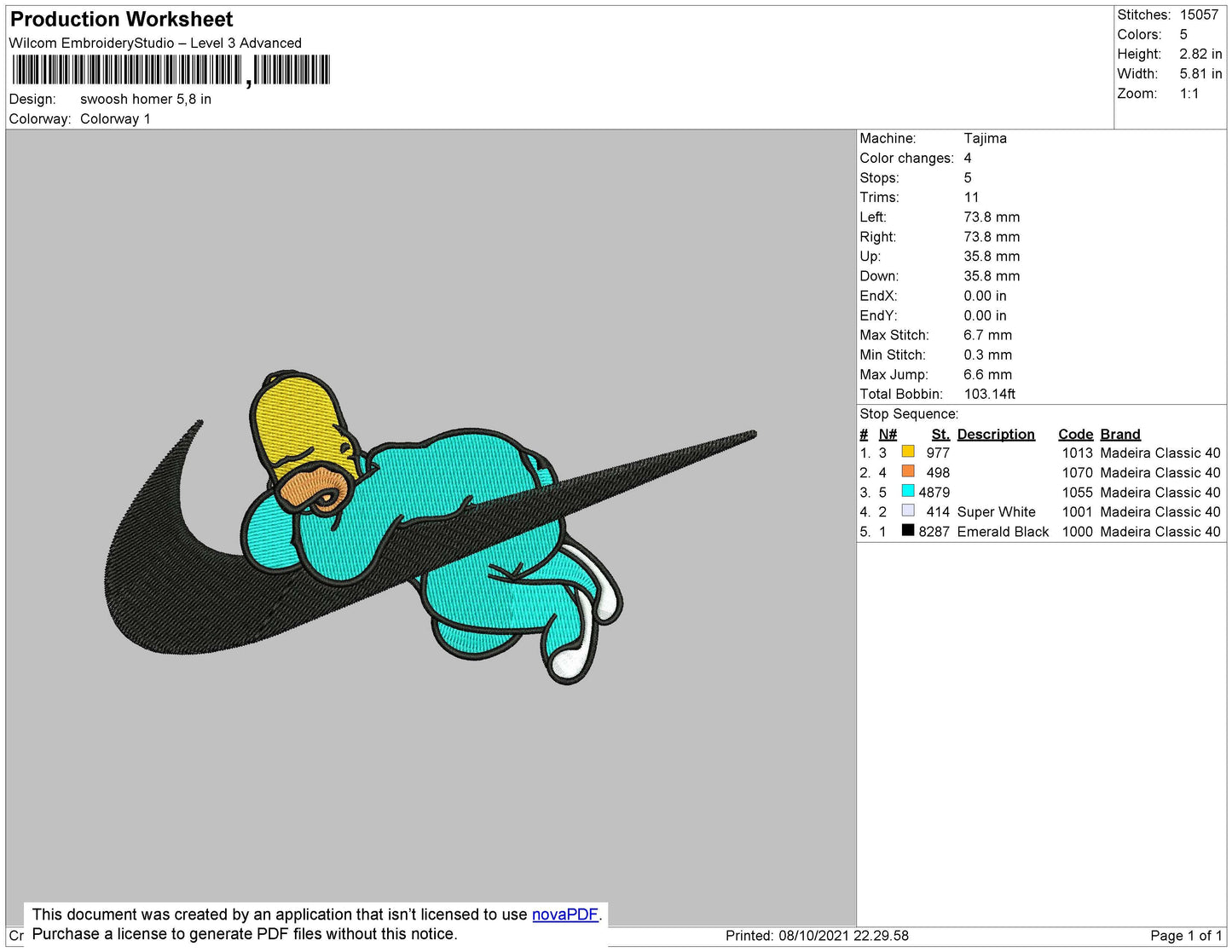Click the zoom value '1:1'
Image resolution: width=1232 pixels, height=952 pixels.
click(x=1189, y=94)
